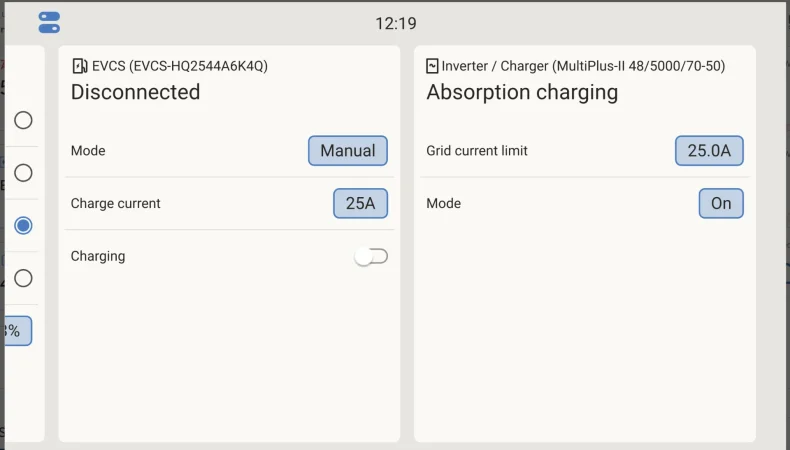This screenshot has height=450, width=790.
Task: Select the topmost radio button in left card
Action: (x=23, y=120)
